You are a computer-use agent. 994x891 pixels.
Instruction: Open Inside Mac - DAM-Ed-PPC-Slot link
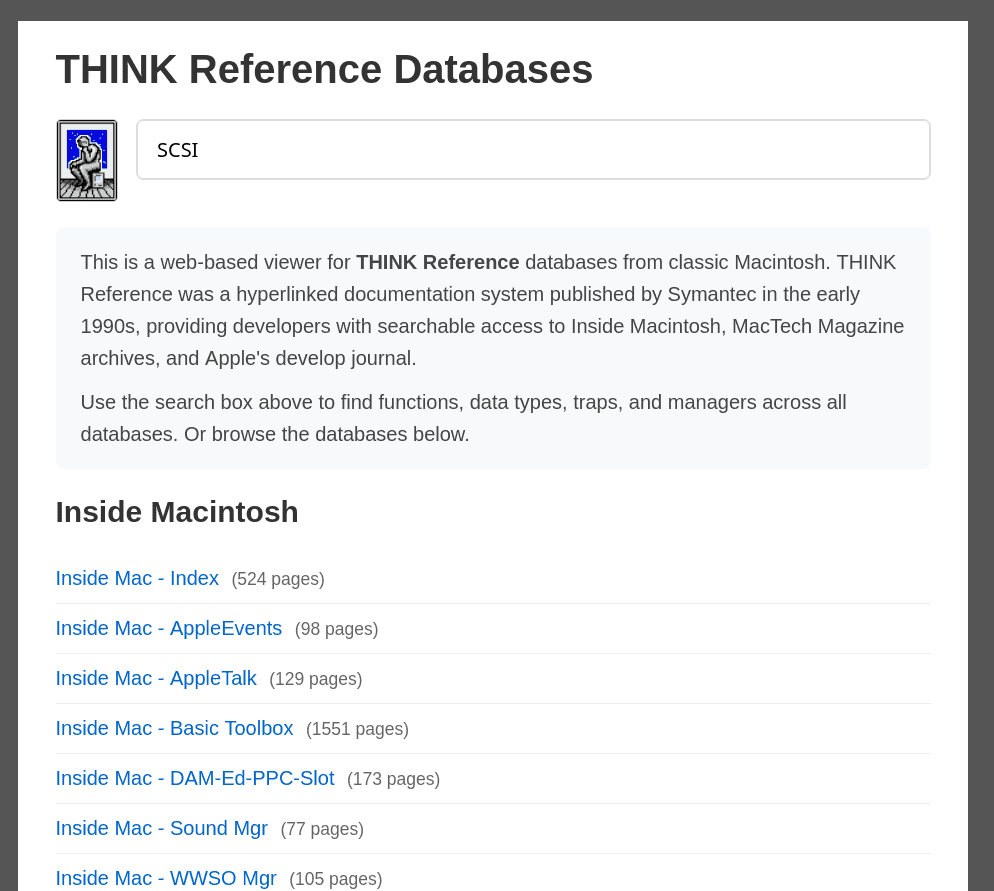(x=195, y=778)
